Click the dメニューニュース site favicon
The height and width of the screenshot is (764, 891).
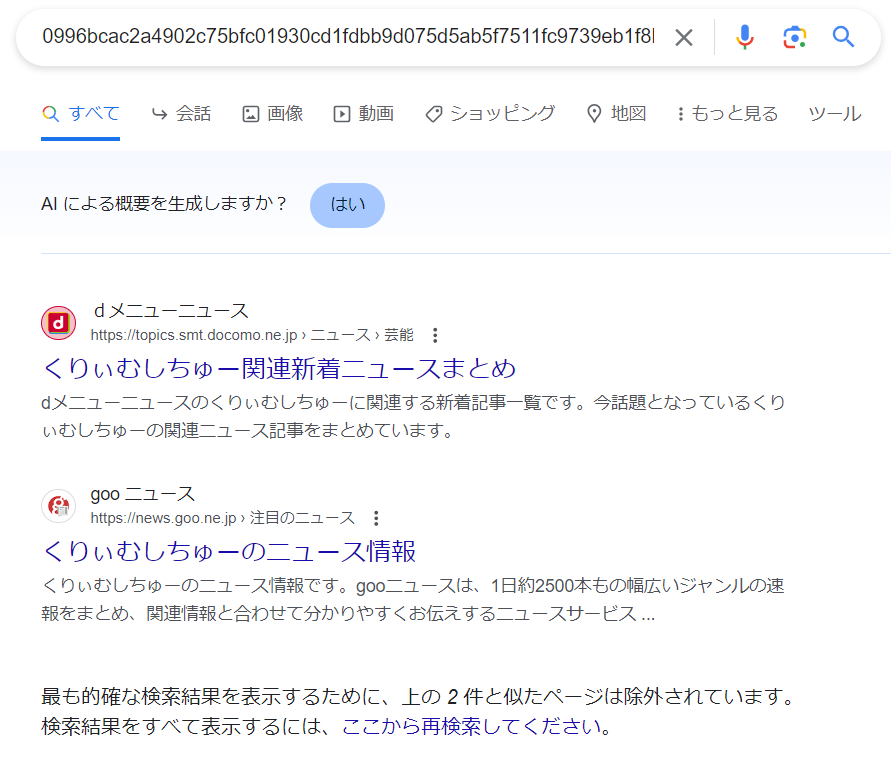click(59, 323)
